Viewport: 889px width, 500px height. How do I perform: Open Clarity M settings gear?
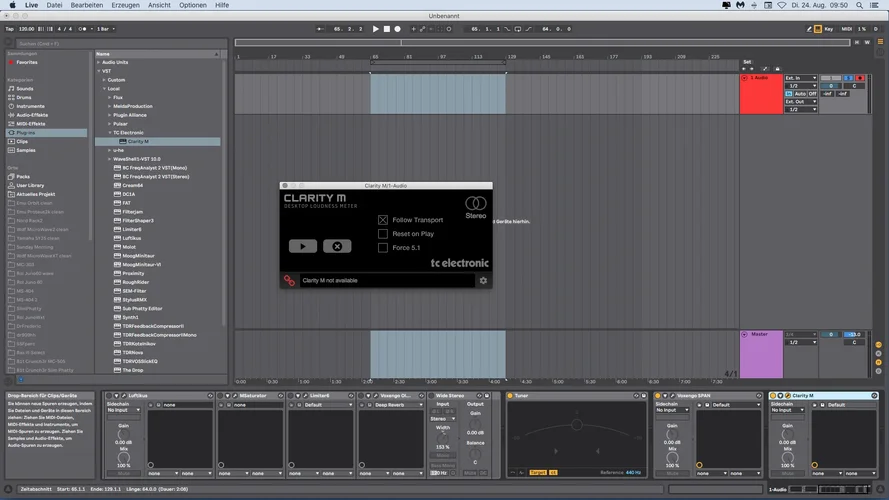coord(483,281)
